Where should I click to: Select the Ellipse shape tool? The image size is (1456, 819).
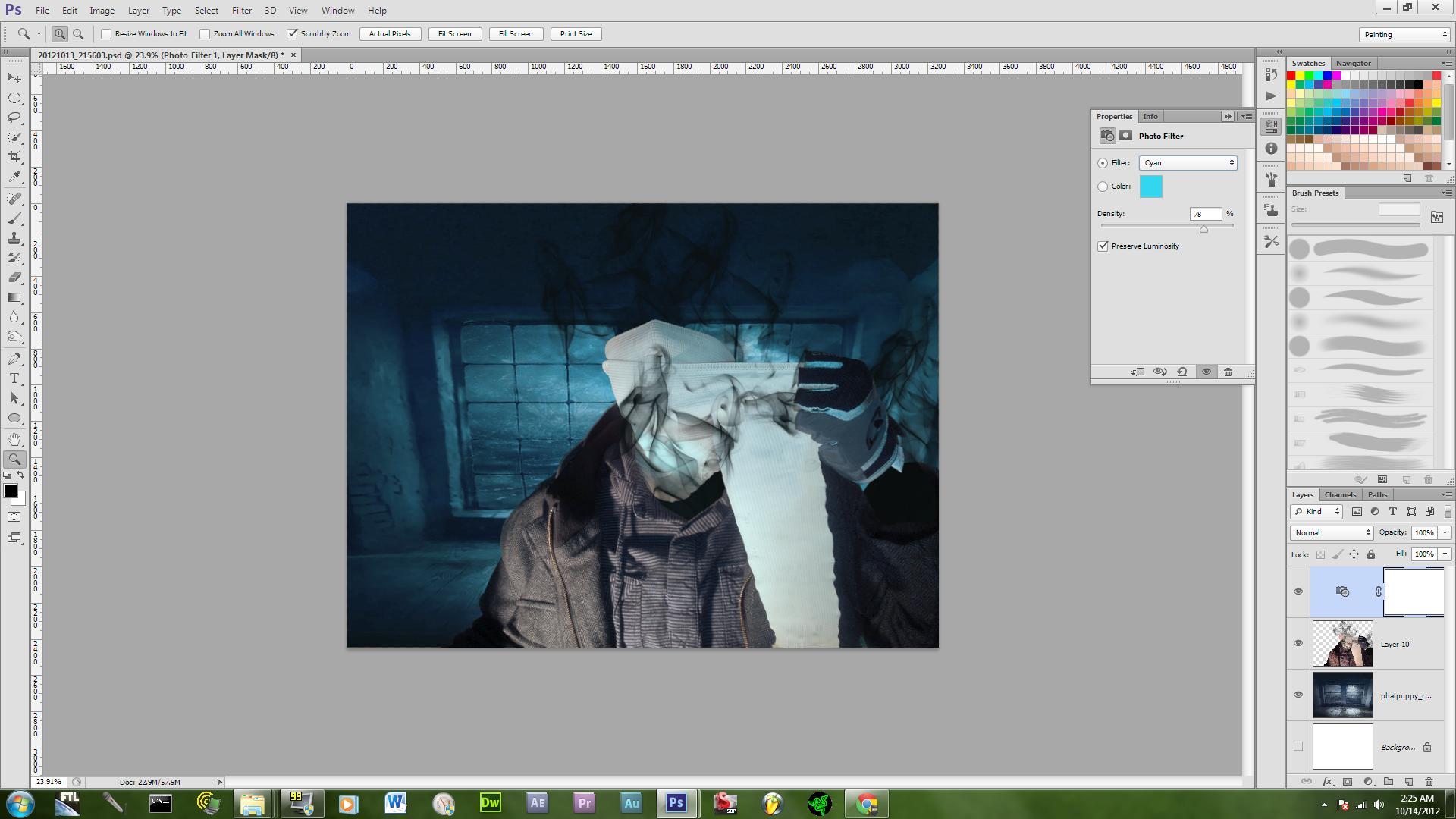14,418
